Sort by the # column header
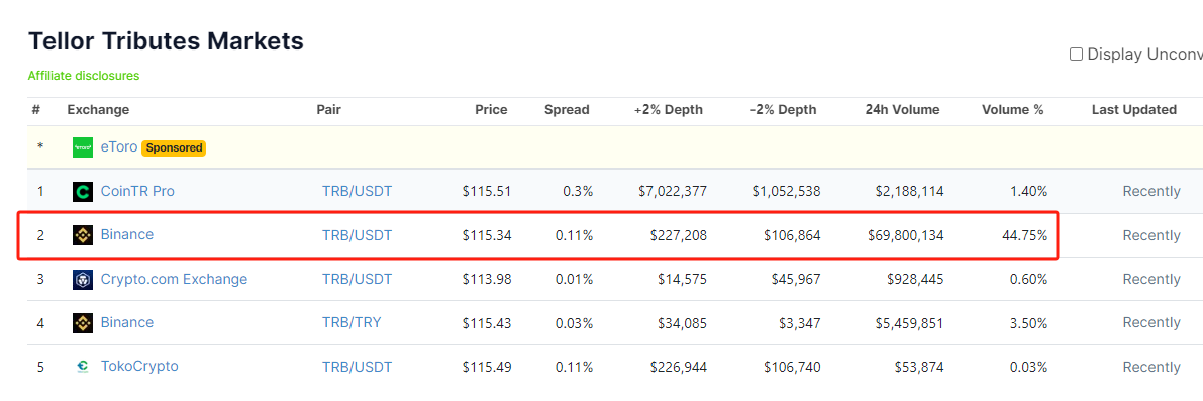 point(35,110)
